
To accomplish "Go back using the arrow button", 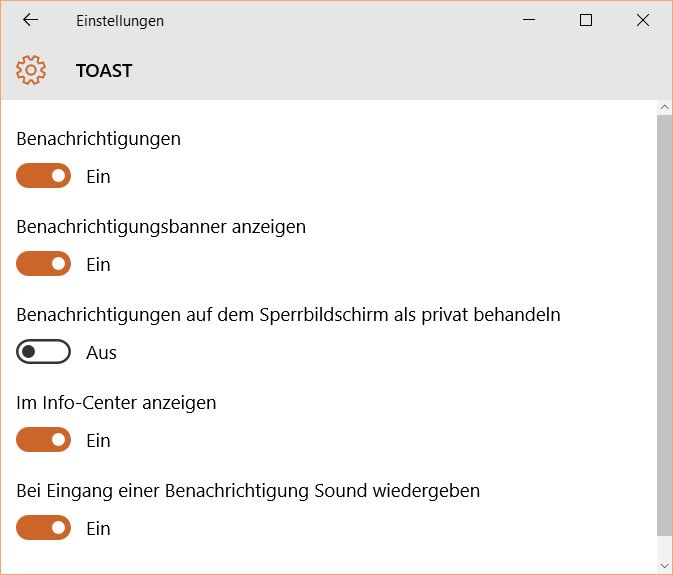I will (30, 20).
